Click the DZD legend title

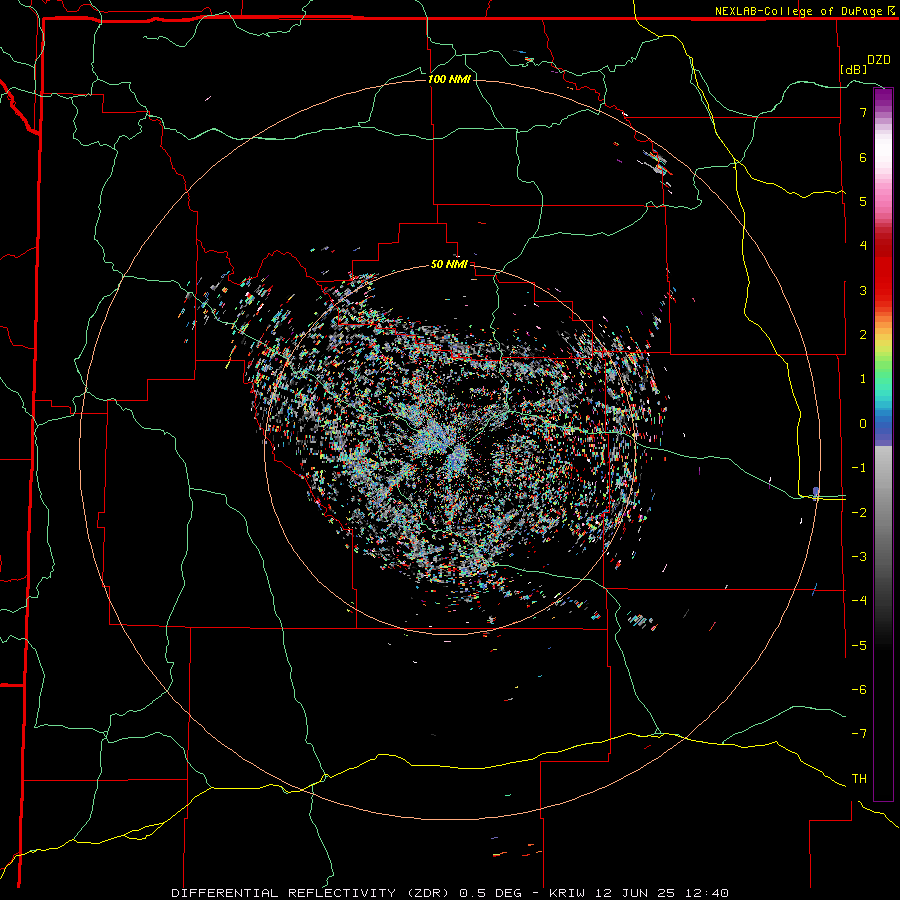[879, 60]
